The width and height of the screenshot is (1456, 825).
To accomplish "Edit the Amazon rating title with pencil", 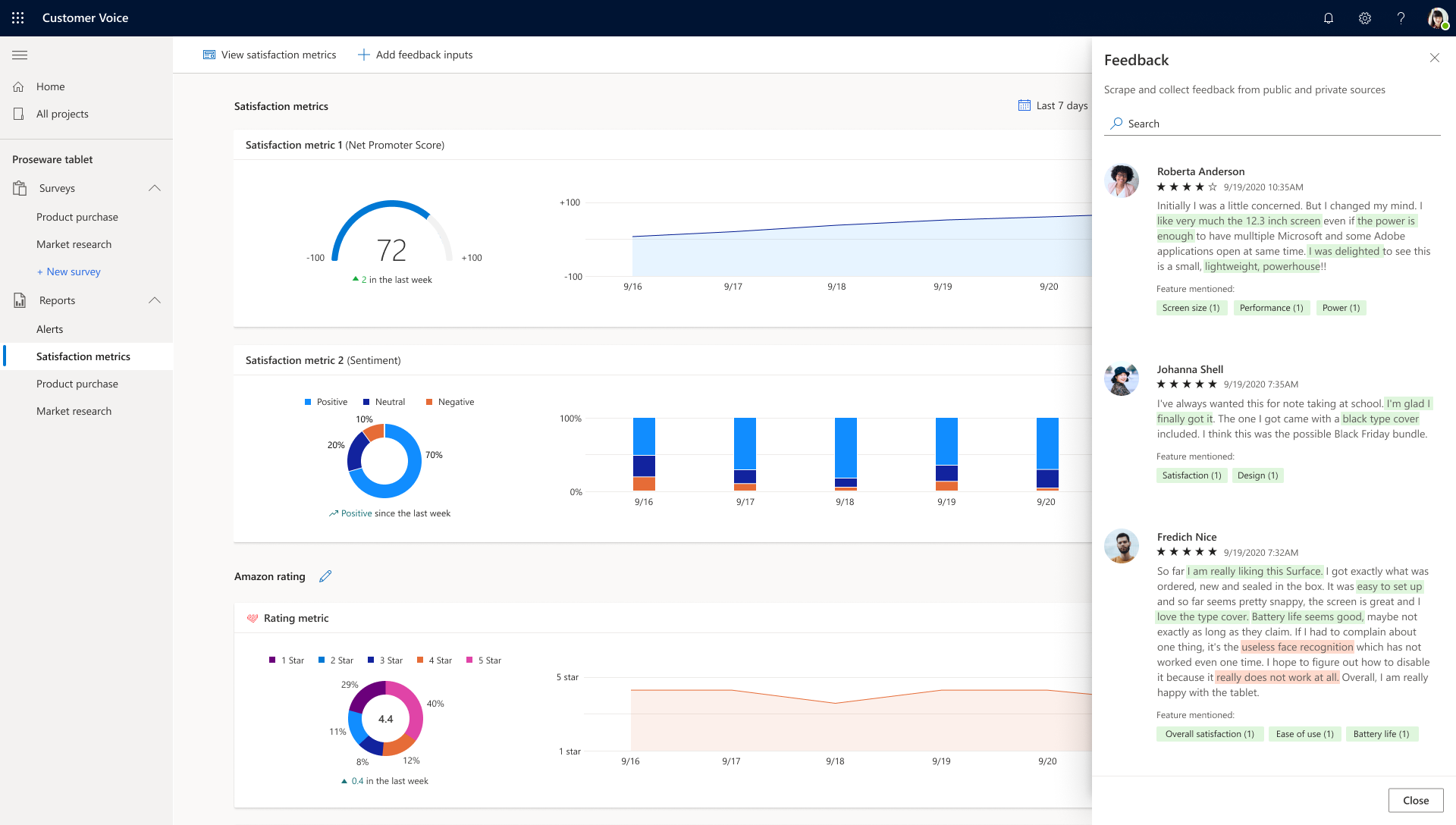I will coord(325,576).
